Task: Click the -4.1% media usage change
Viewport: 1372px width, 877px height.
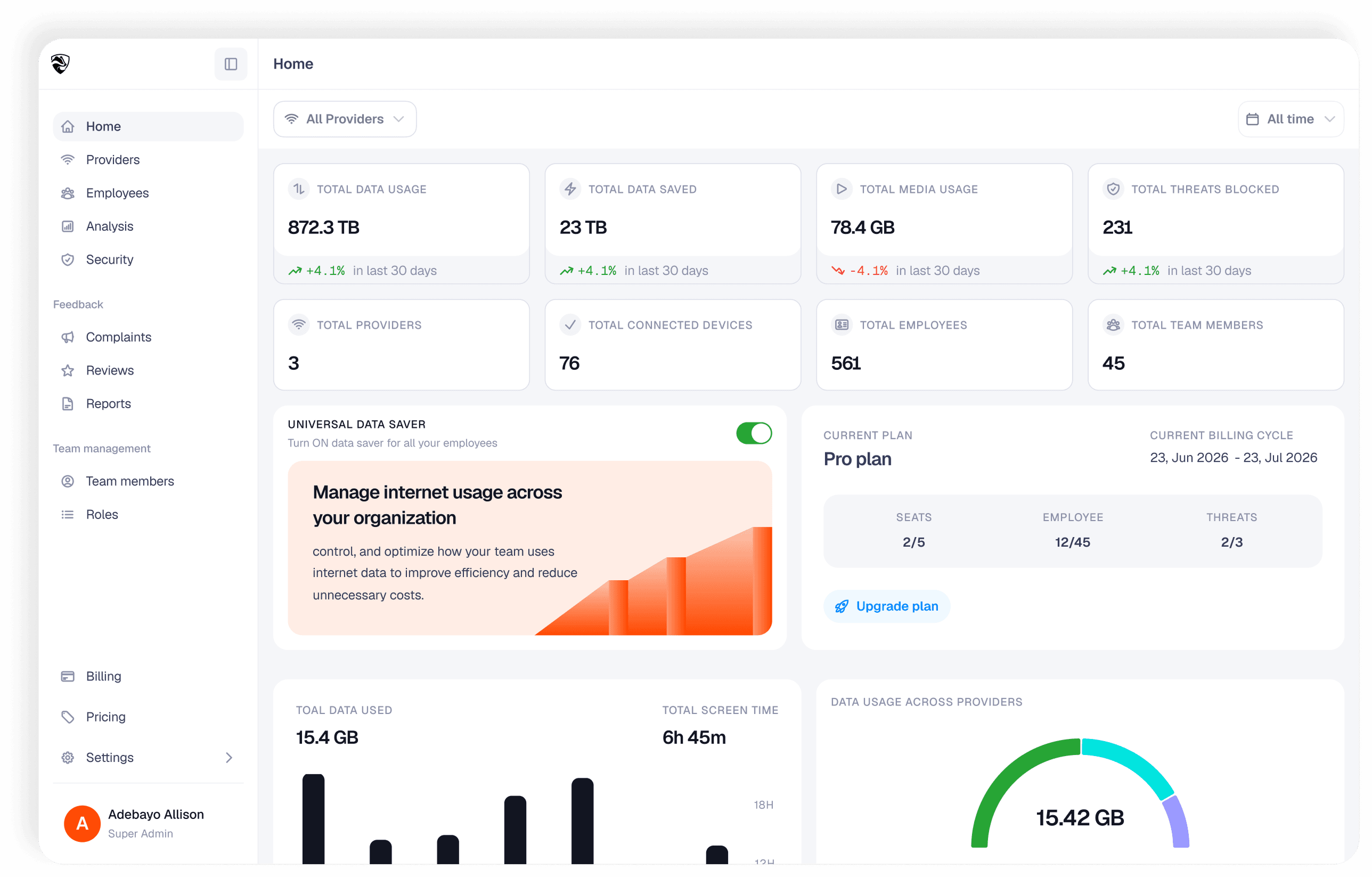Action: point(868,271)
